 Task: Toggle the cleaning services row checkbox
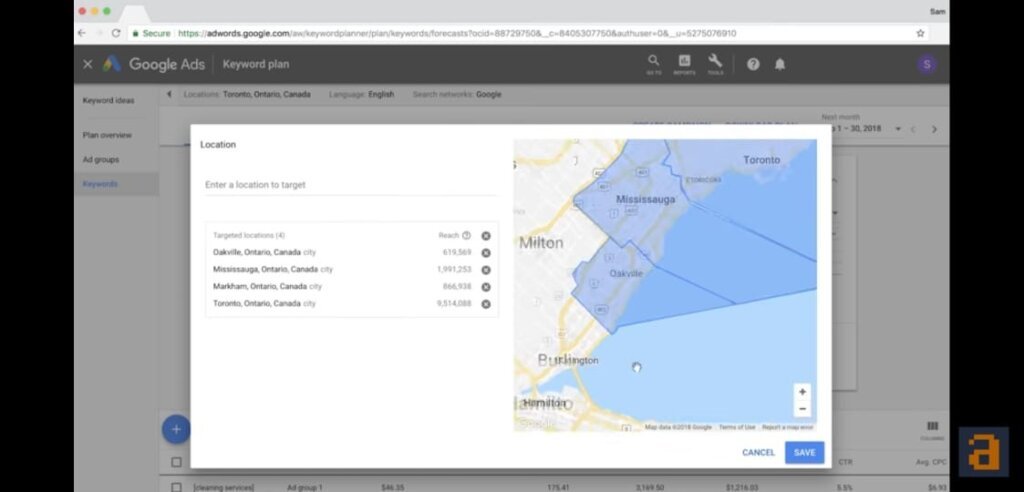[176, 487]
